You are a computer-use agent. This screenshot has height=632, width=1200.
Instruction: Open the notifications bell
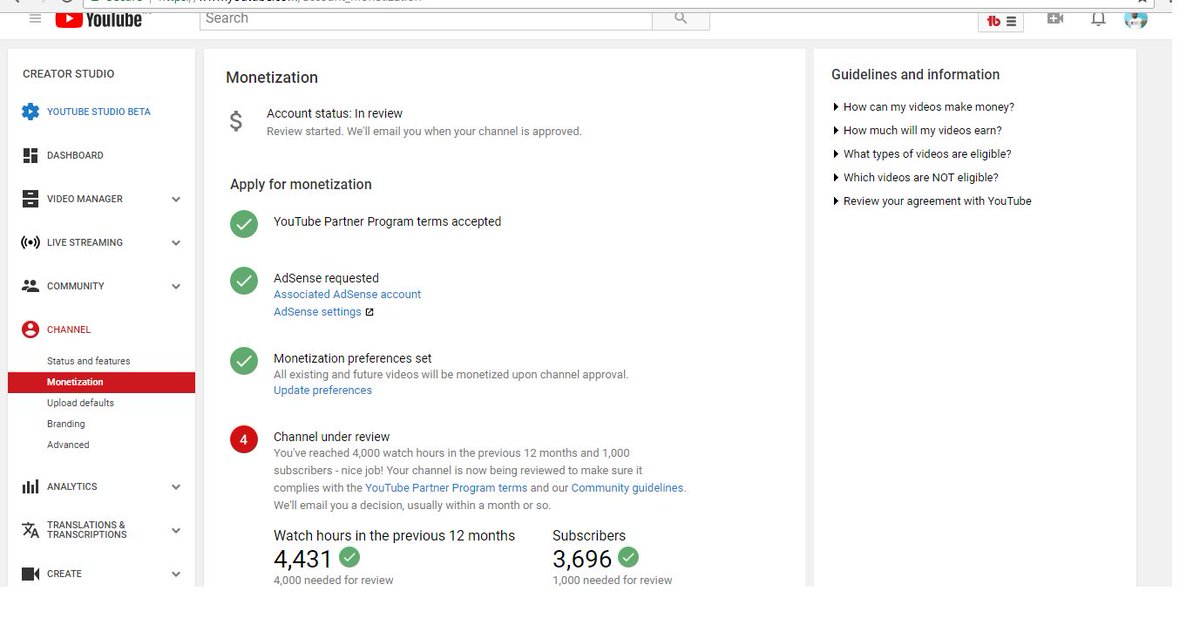tap(1098, 18)
